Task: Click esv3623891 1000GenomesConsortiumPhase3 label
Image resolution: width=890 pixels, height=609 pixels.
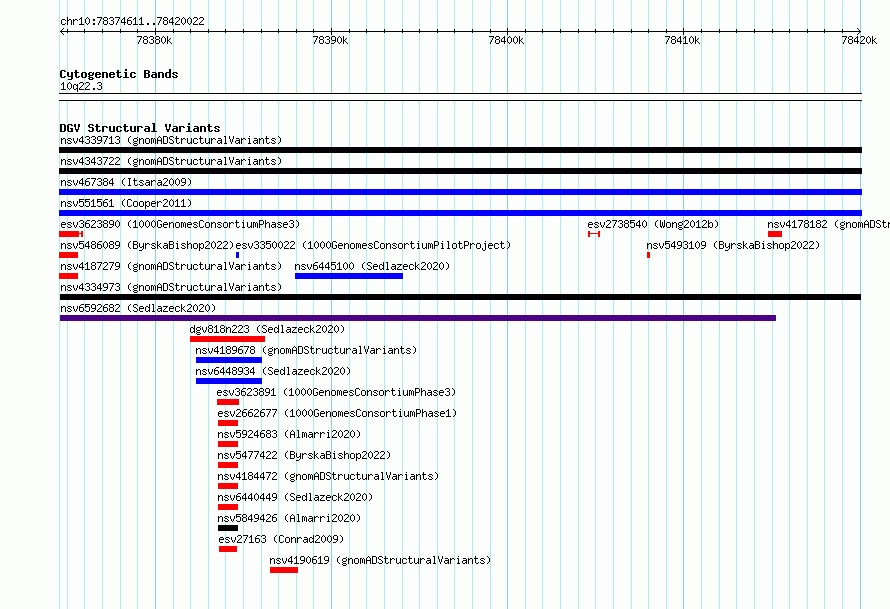Action: pyautogui.click(x=336, y=392)
